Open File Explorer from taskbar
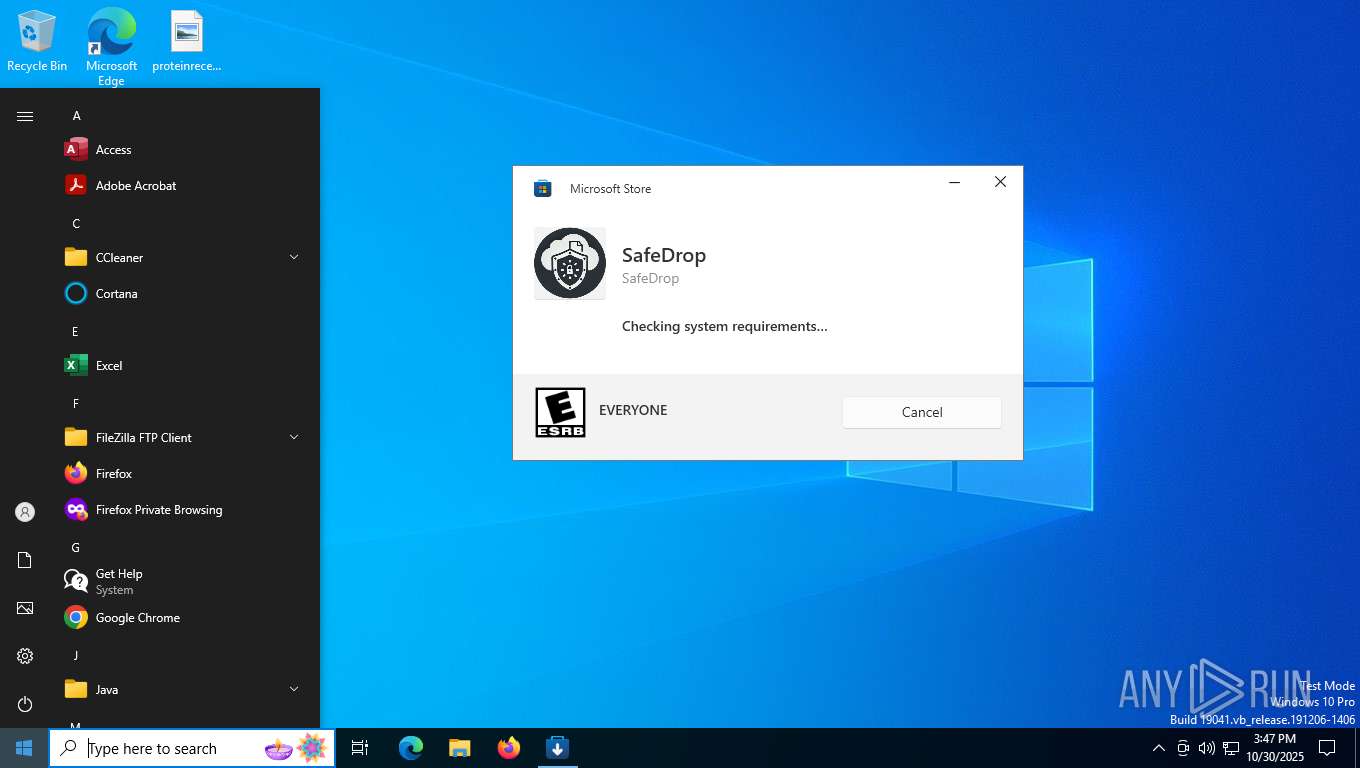1360x768 pixels. 459,748
